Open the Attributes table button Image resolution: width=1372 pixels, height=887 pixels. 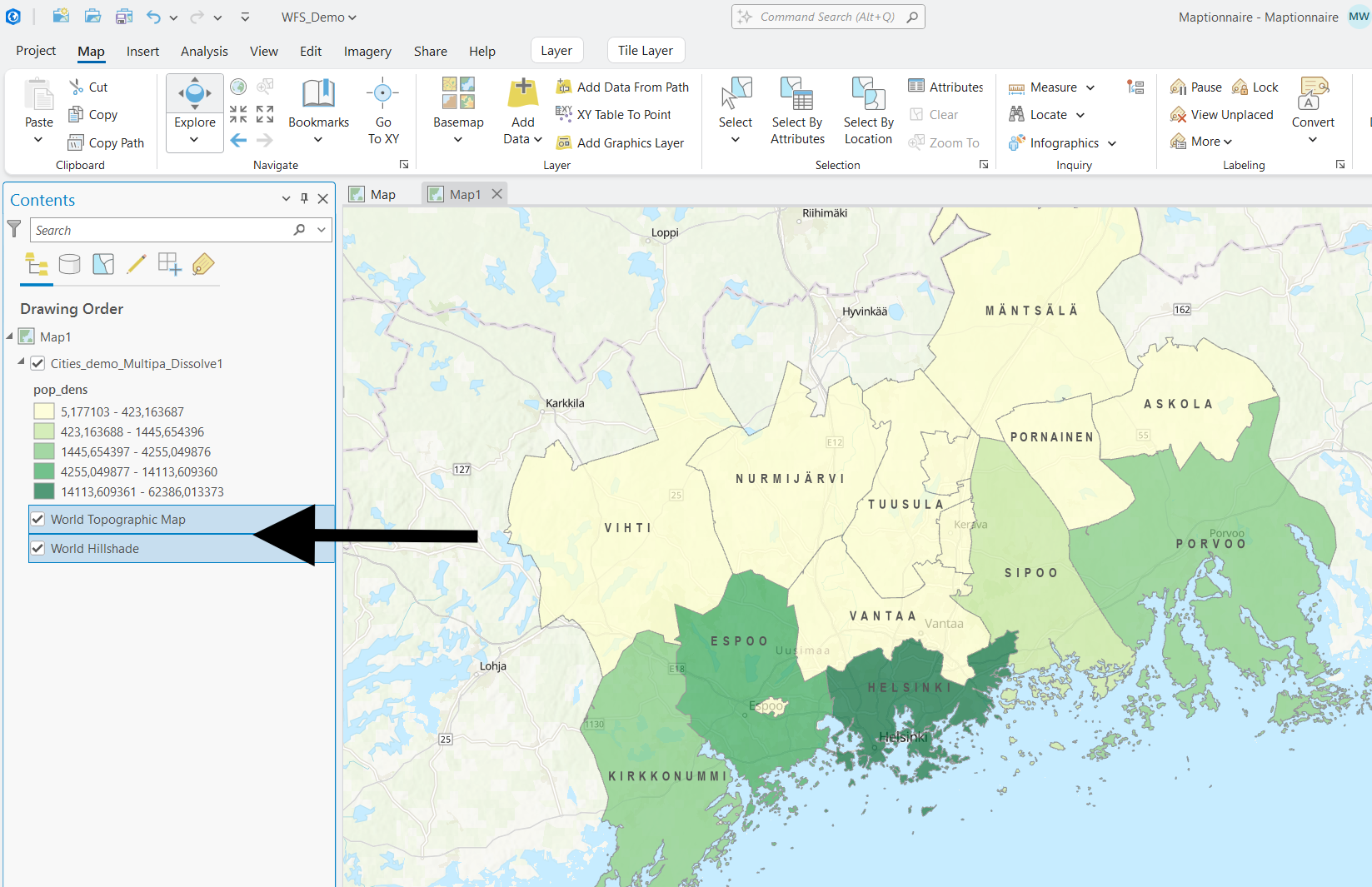[945, 87]
